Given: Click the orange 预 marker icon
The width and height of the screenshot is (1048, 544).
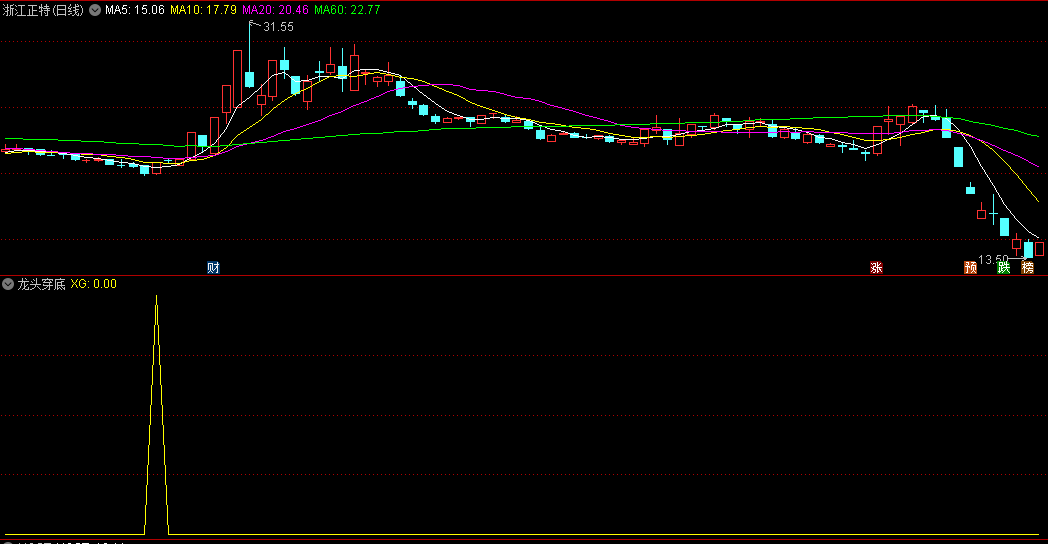Looking at the screenshot, I should coord(970,267).
